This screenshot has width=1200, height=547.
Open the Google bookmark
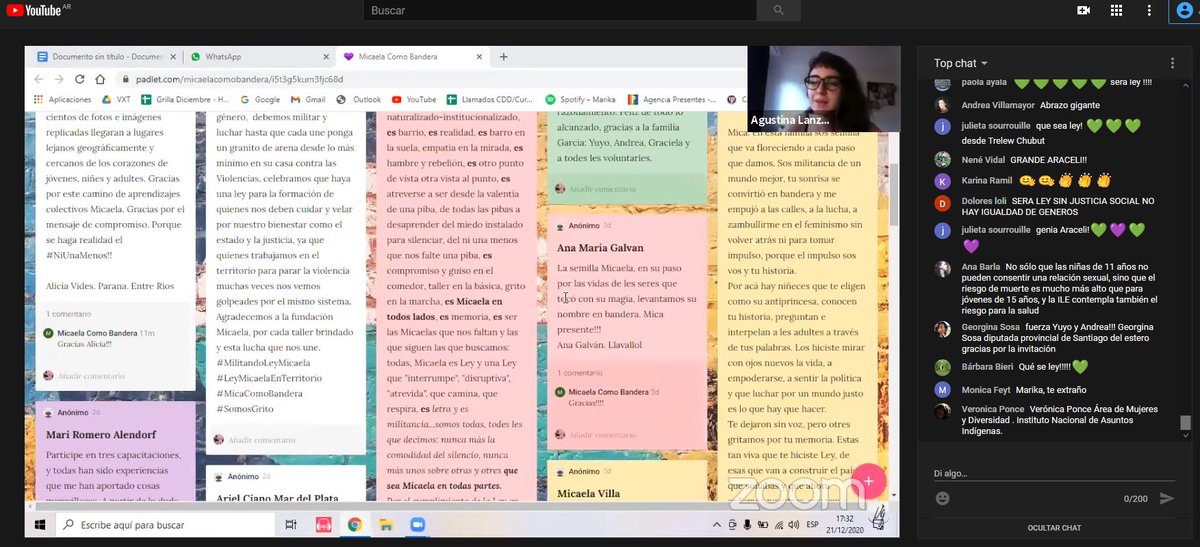pyautogui.click(x=260, y=99)
